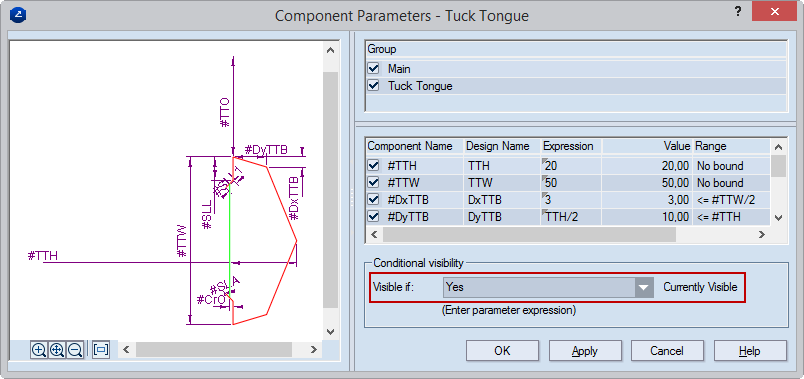Click the application logo in title bar

tap(17, 14)
